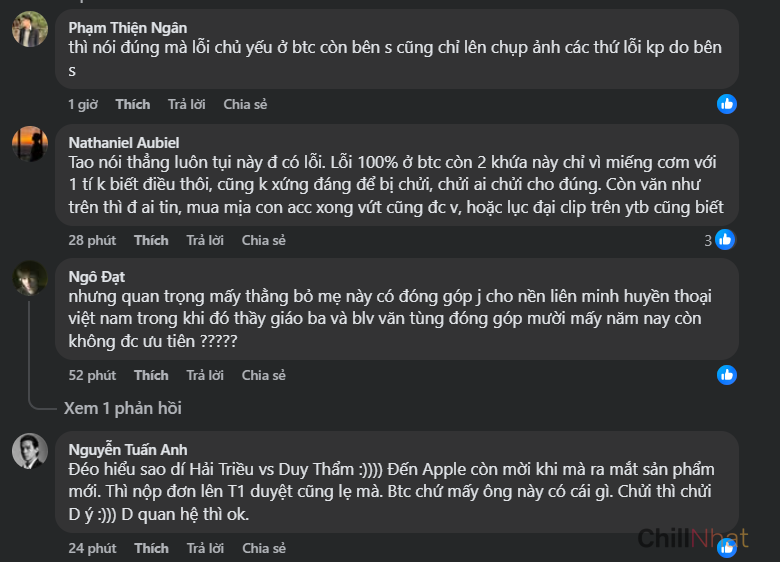The width and height of the screenshot is (780, 562).
Task: Open Nguyễn Tuấn Anh's profile avatar
Action: click(x=30, y=451)
